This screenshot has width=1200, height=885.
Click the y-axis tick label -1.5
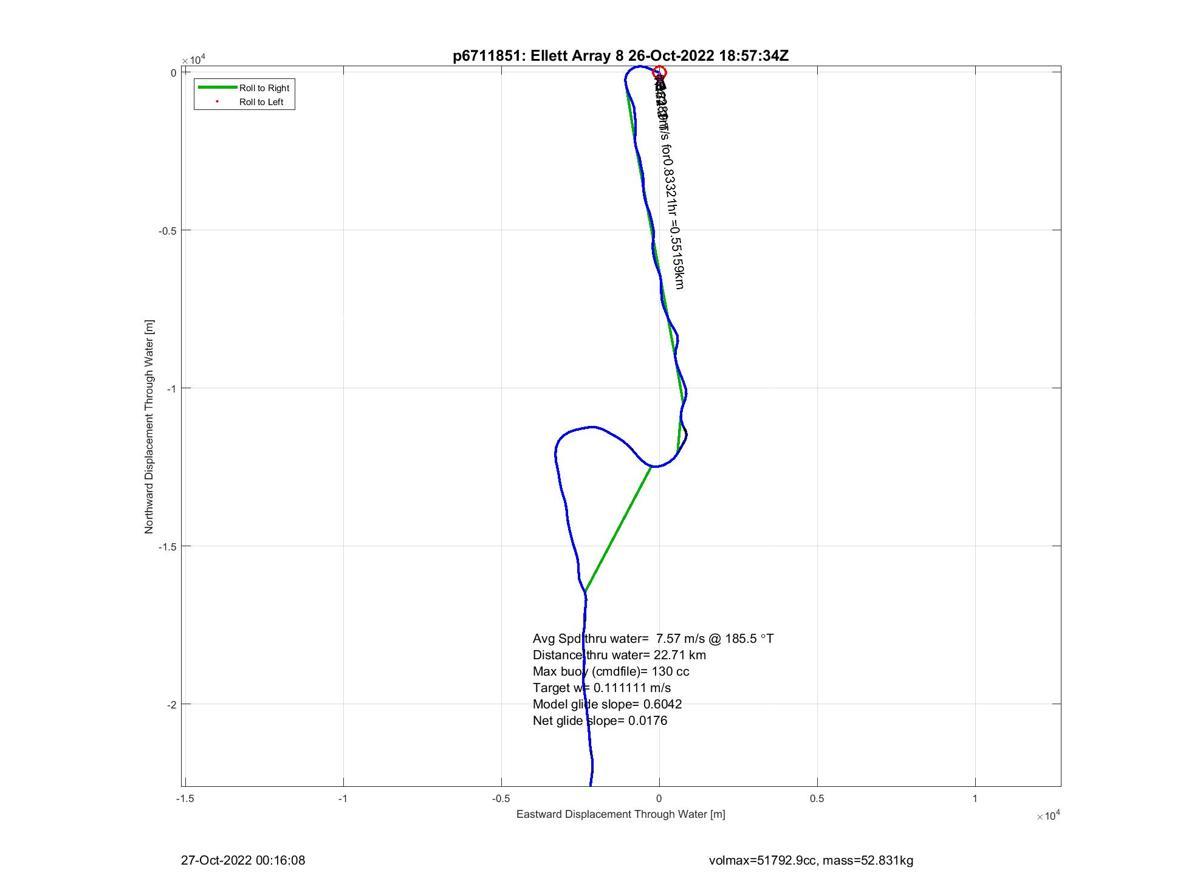(168, 546)
